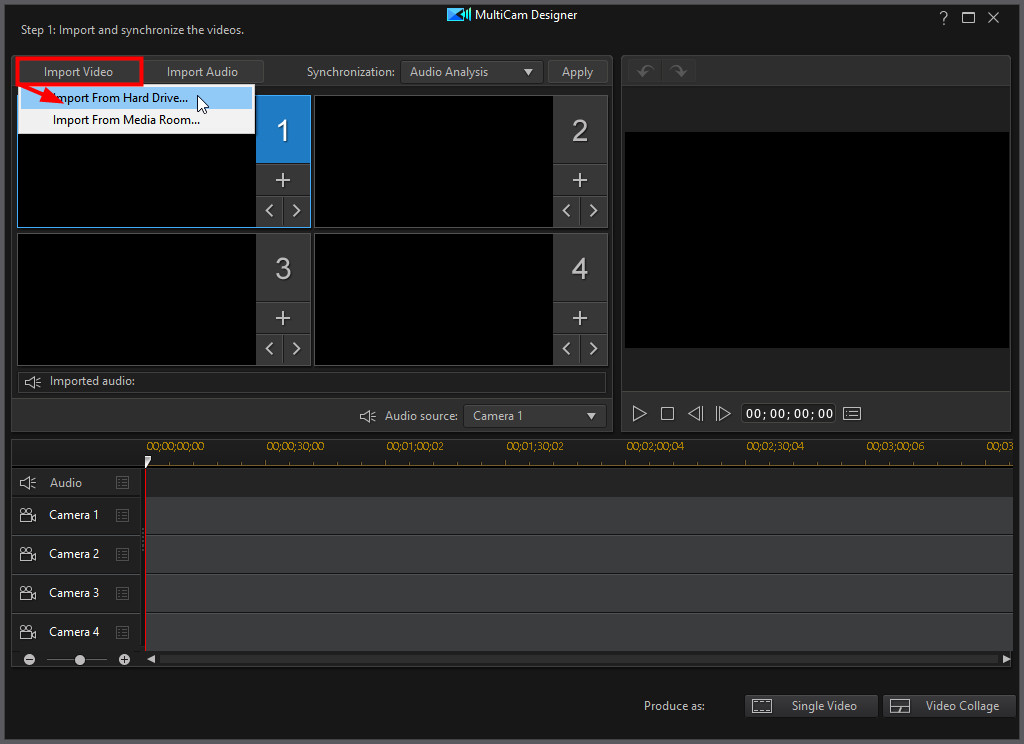Viewport: 1024px width, 744px height.
Task: Open Audio track options list icon
Action: tap(122, 483)
